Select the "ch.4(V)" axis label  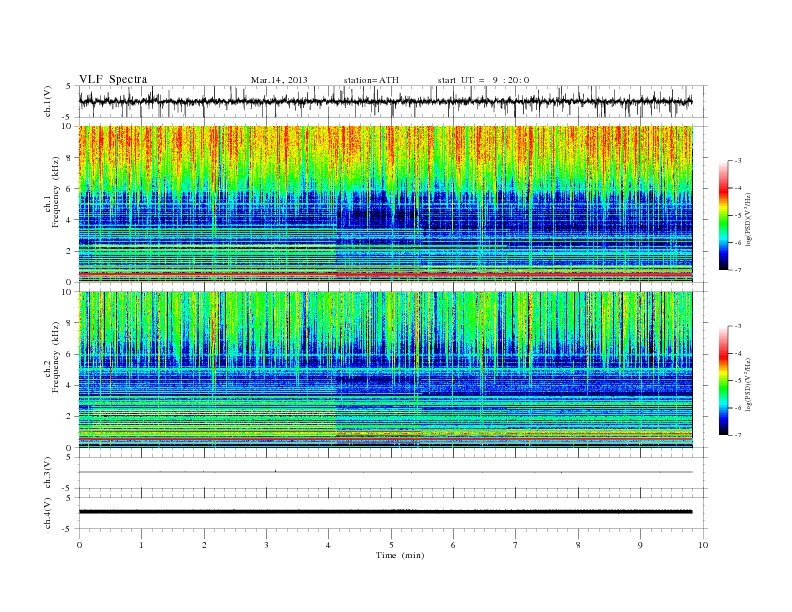pos(48,513)
